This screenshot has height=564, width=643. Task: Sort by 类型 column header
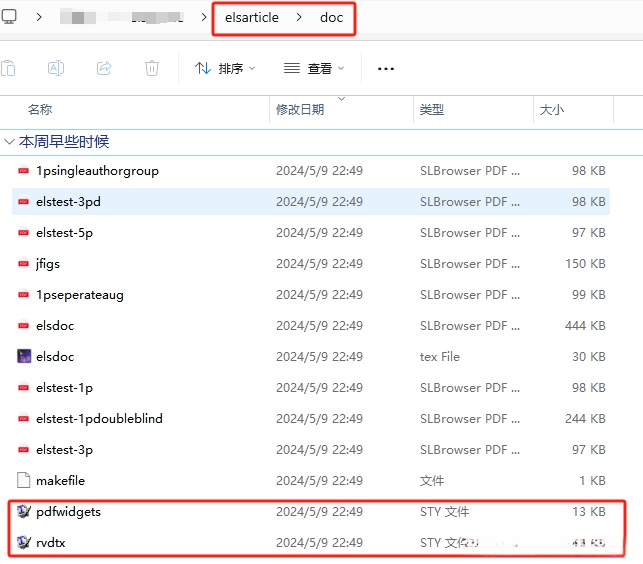[431, 110]
